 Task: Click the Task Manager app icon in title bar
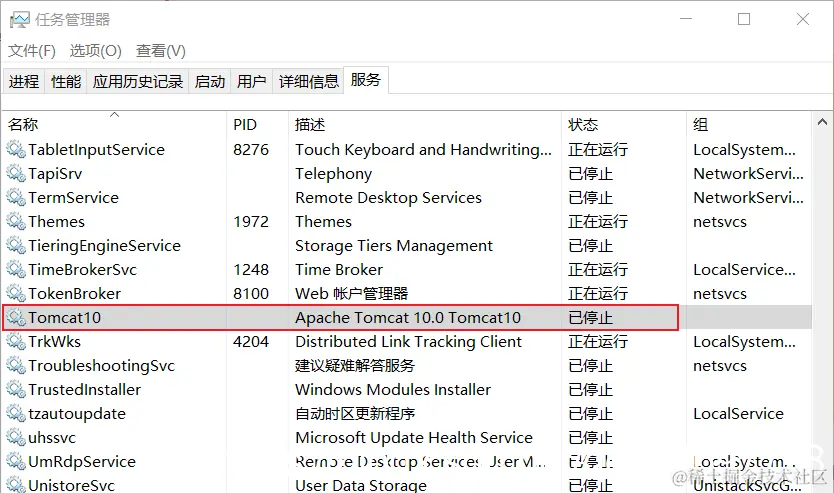pos(20,20)
